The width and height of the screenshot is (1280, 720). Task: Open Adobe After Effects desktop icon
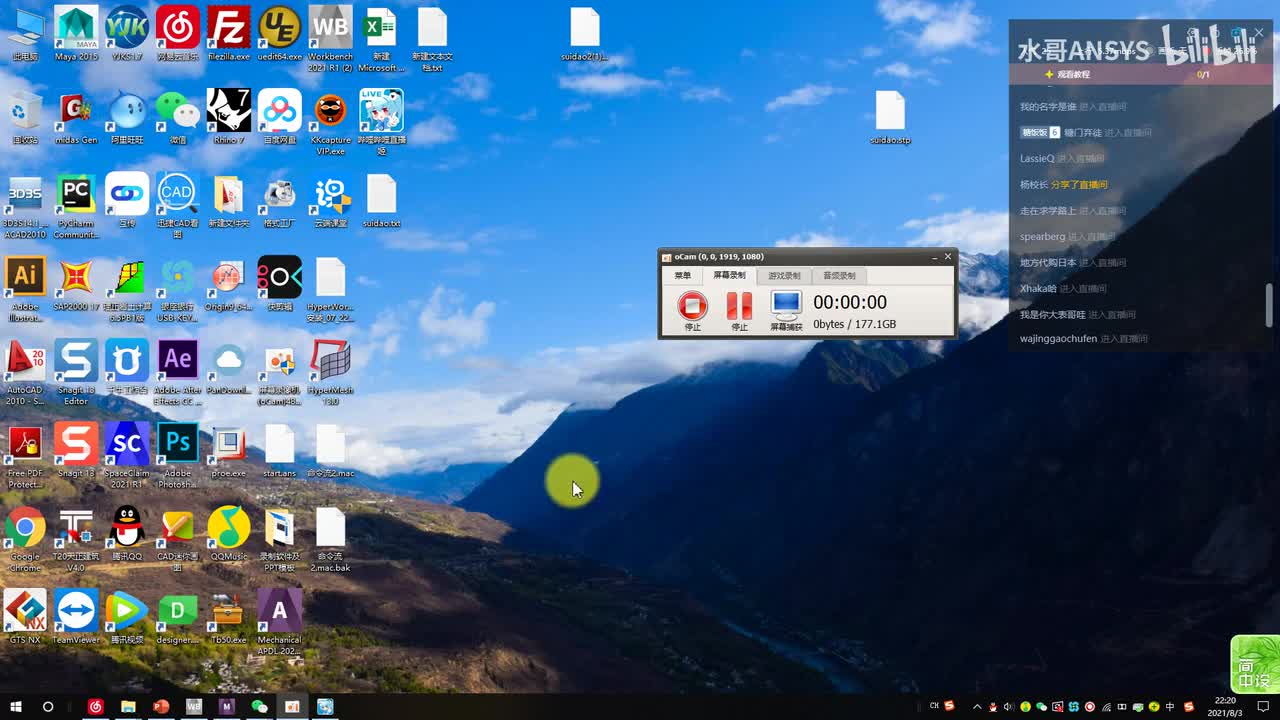(x=178, y=372)
